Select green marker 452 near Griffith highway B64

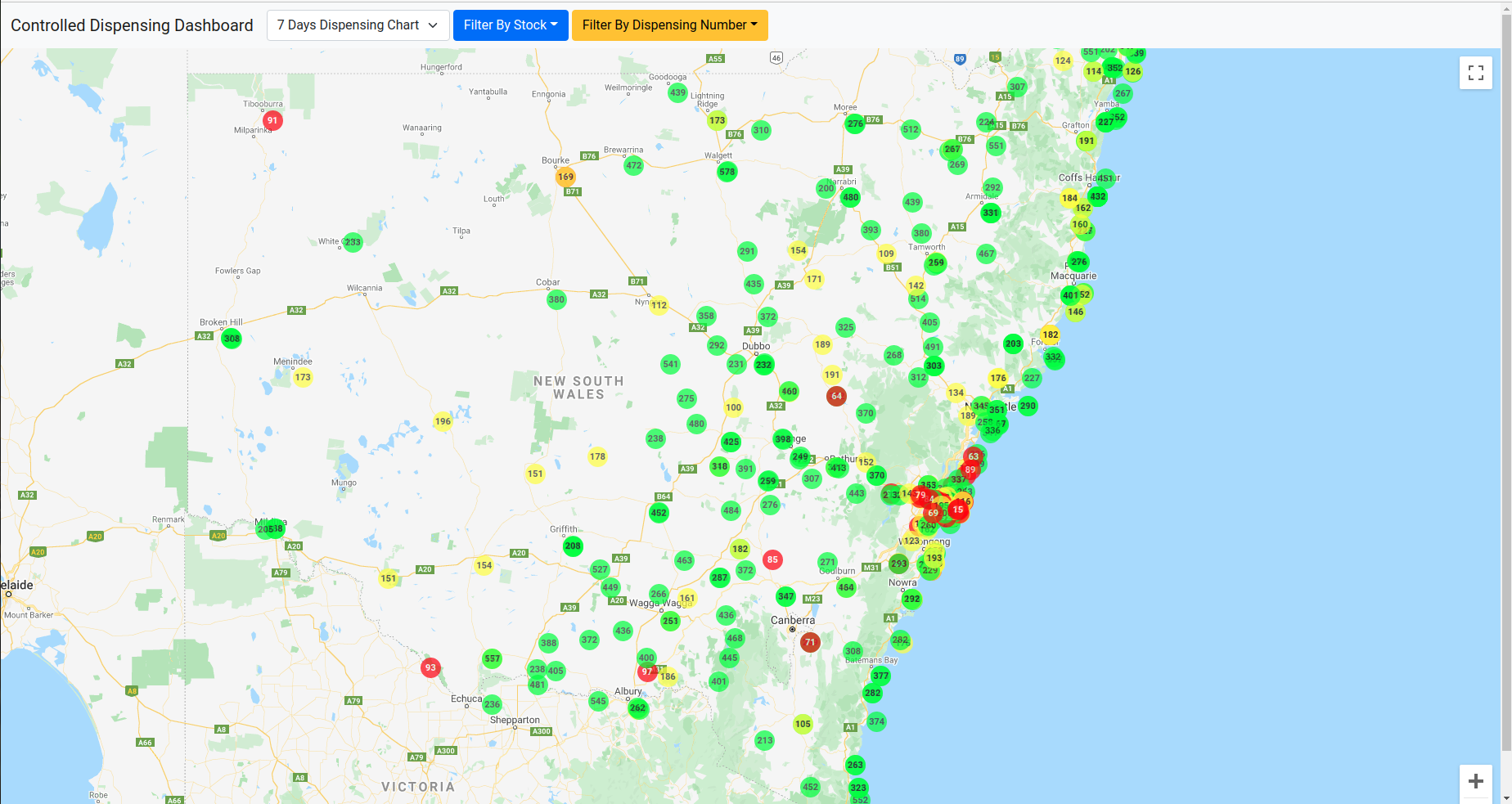pyautogui.click(x=659, y=513)
